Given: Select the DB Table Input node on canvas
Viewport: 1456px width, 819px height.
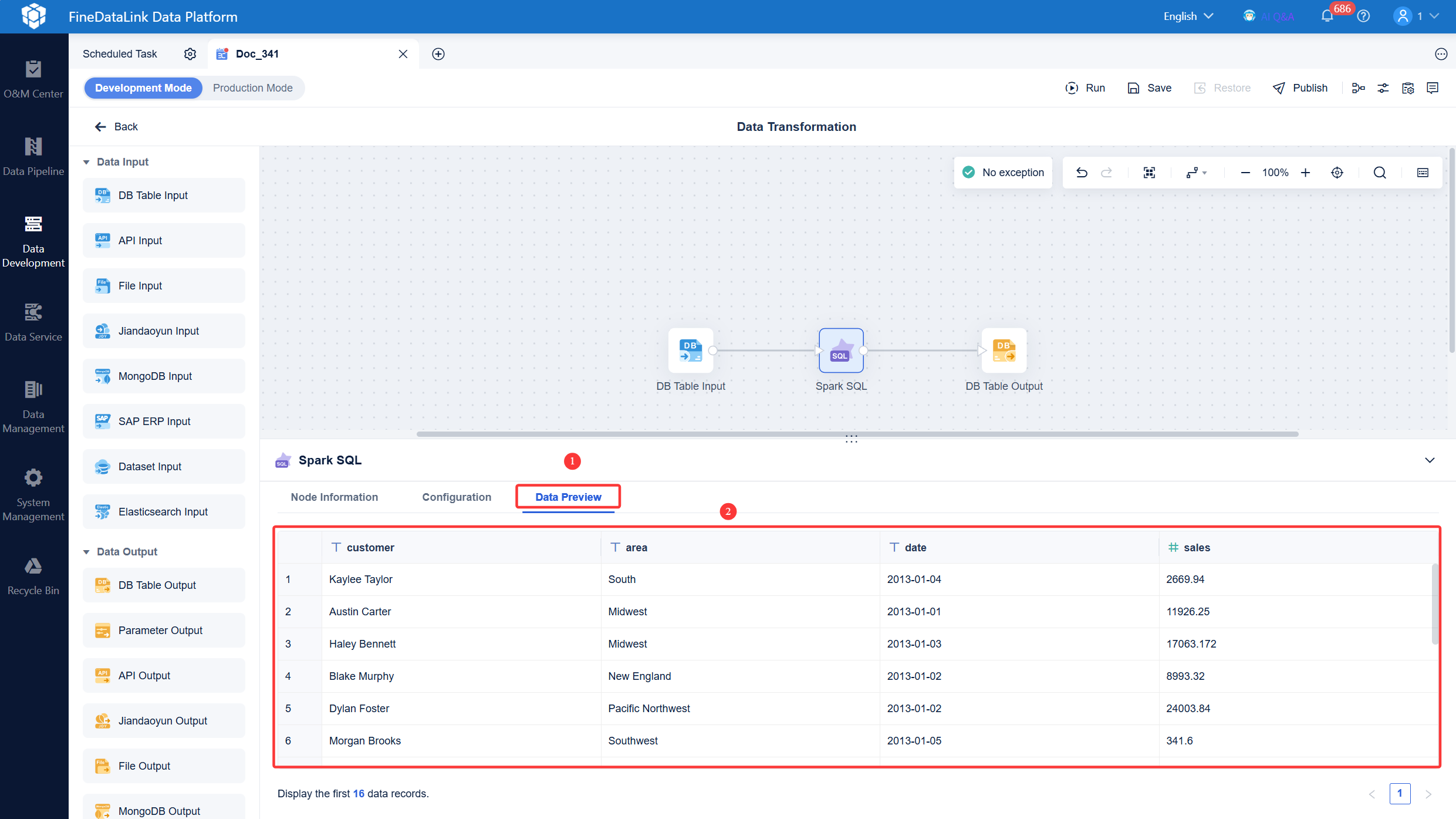Looking at the screenshot, I should click(691, 350).
